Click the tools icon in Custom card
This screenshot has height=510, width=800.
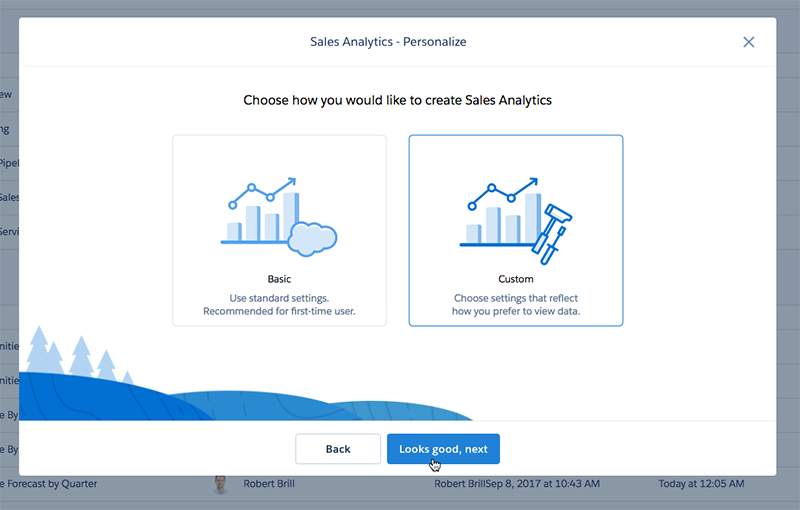coord(552,234)
